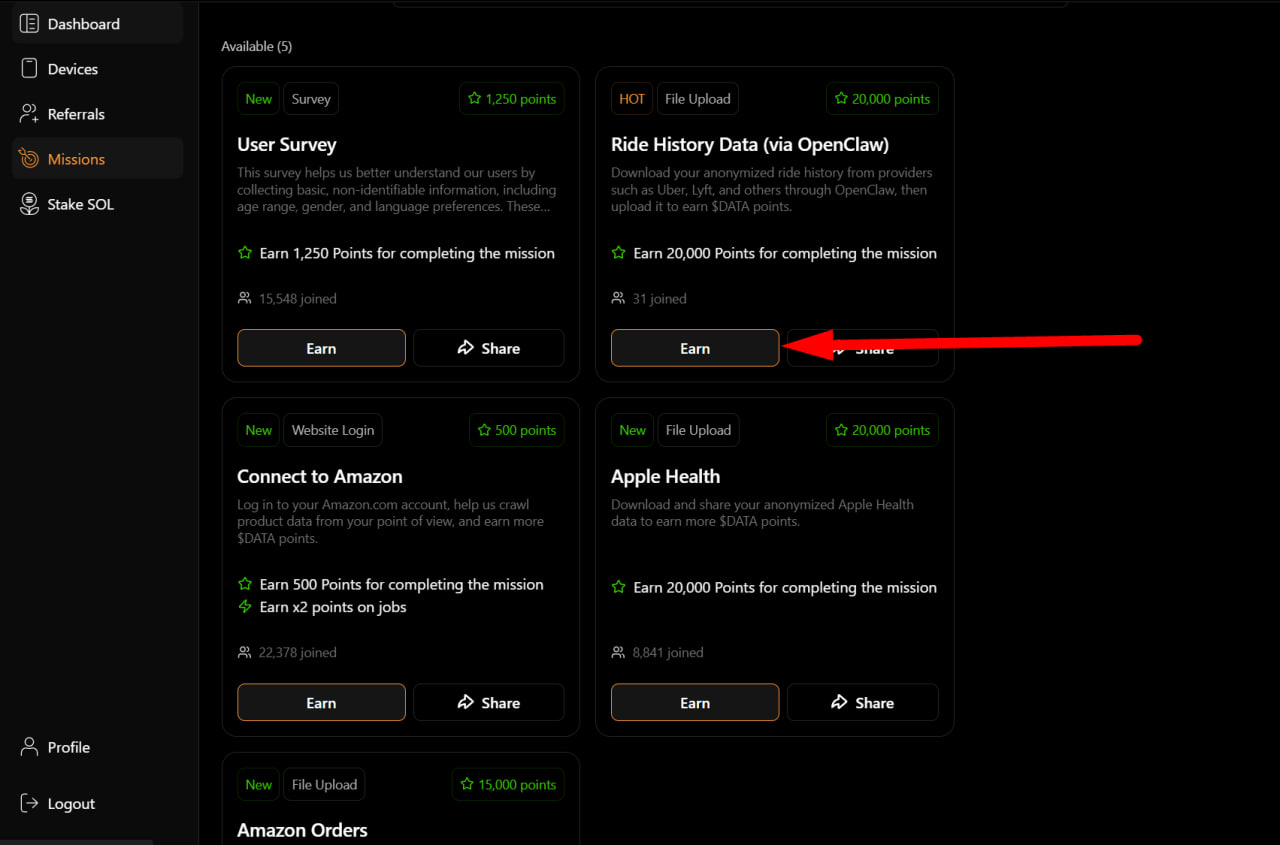Click the star in Ride History 20,000 points badge

(x=841, y=99)
